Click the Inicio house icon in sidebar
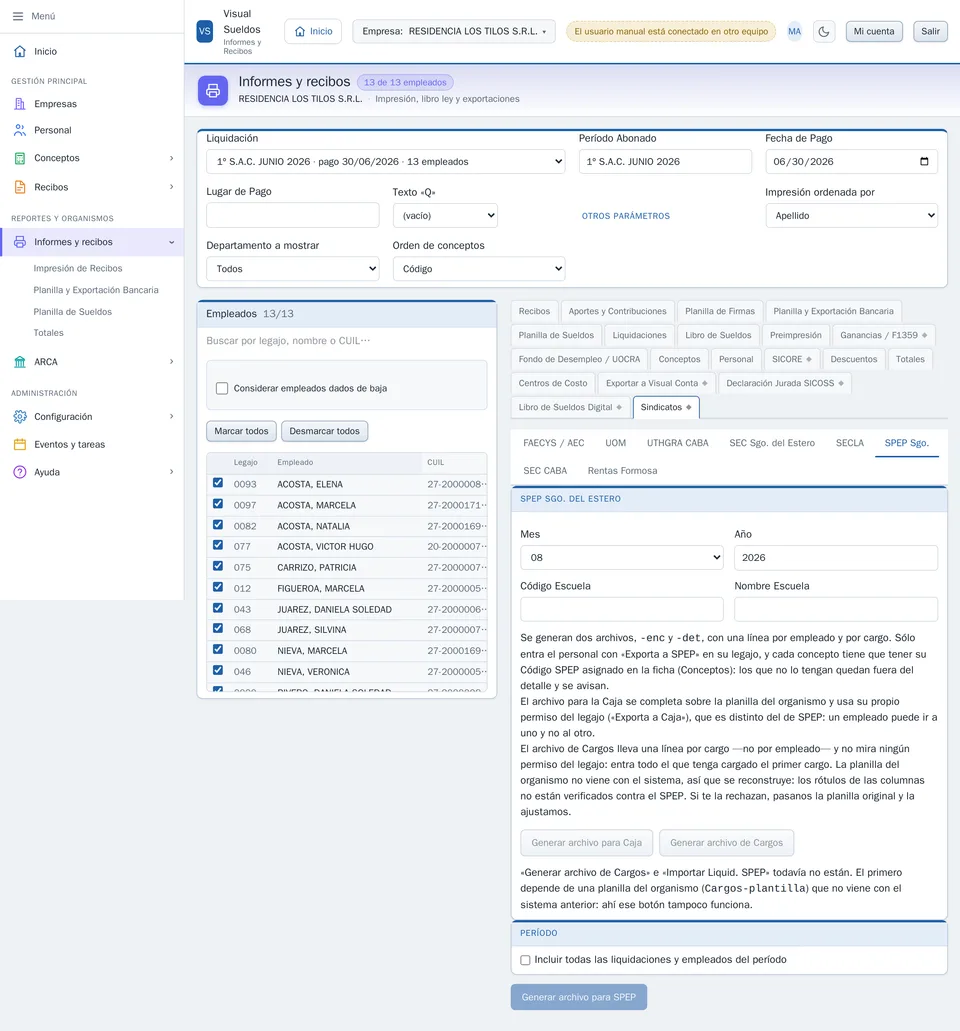Viewport: 960px width, 1031px height. [20, 51]
